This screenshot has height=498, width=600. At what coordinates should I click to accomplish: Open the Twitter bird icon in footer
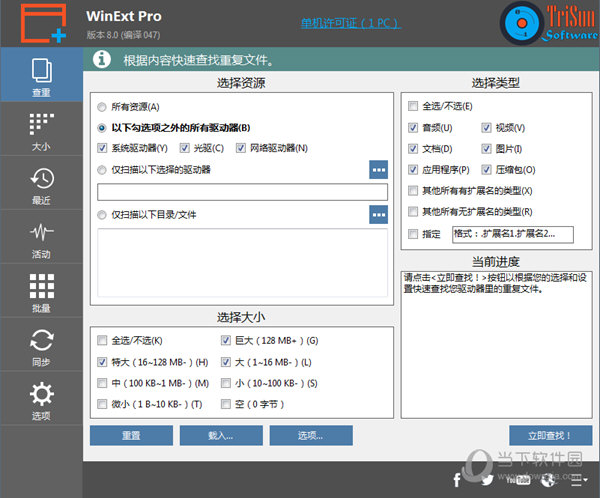486,480
